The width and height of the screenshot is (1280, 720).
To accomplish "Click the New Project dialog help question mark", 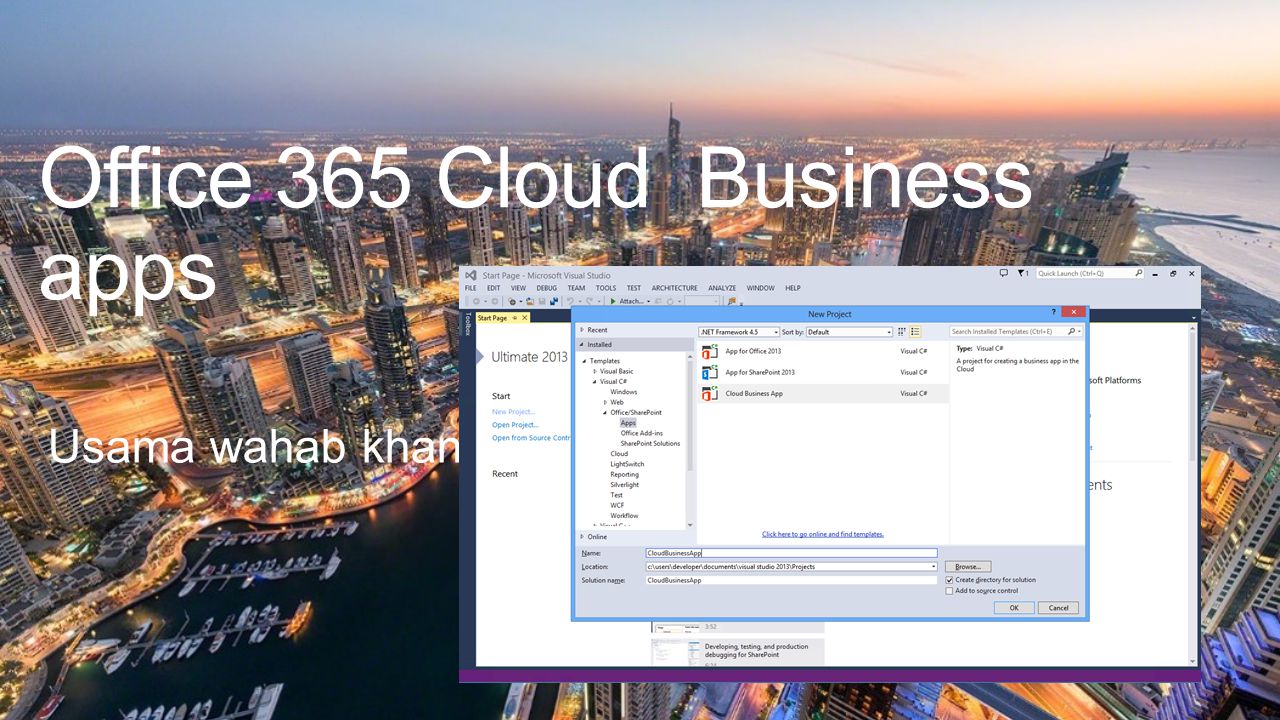I will pos(1053,313).
